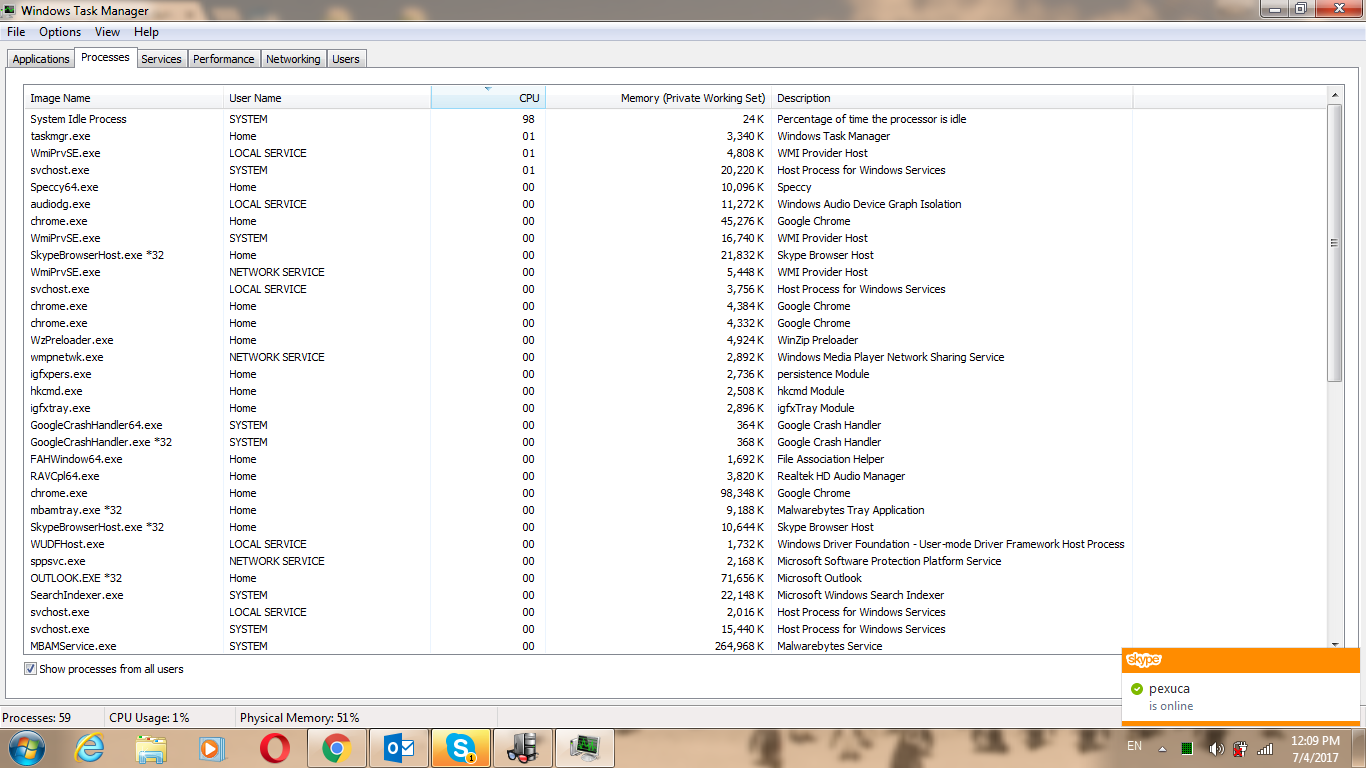Viewport: 1366px width, 768px height.
Task: Toggle Show processes from all users checkbox
Action: point(30,669)
